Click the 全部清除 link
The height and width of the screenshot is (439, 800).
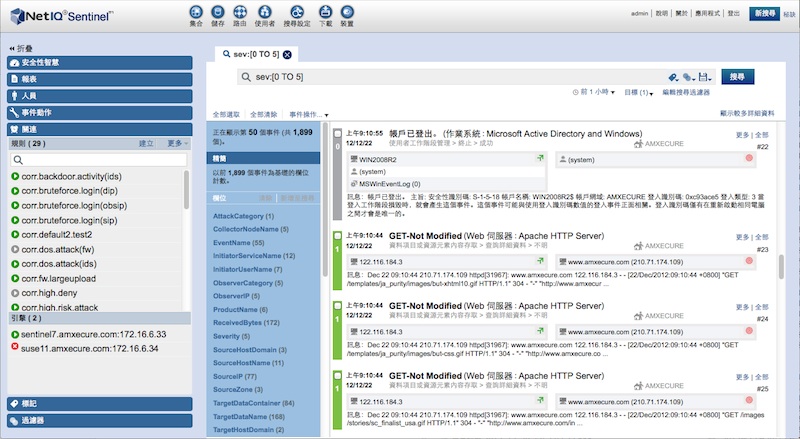point(264,114)
